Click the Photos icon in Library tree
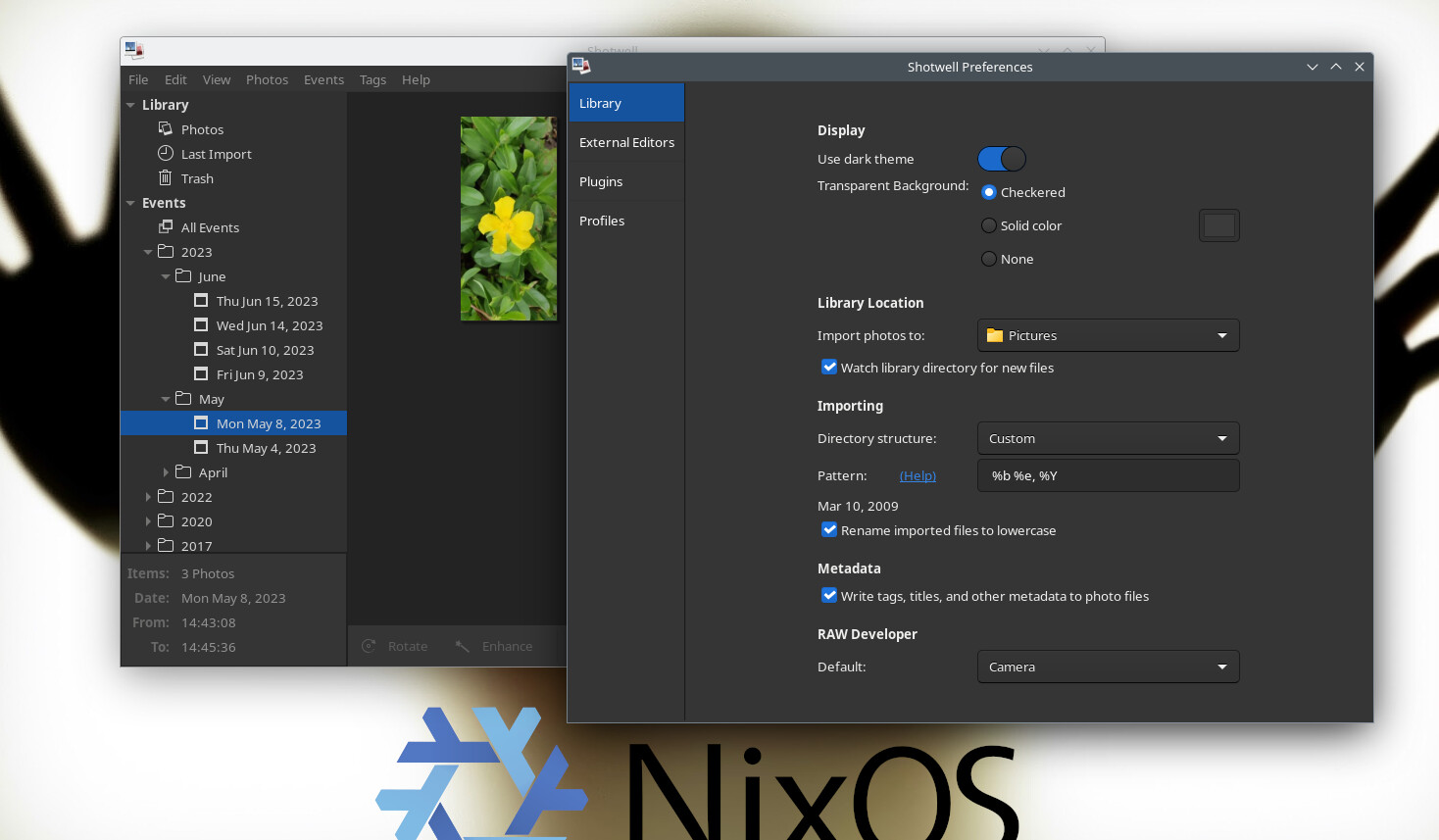This screenshot has height=840, width=1439. click(x=166, y=128)
